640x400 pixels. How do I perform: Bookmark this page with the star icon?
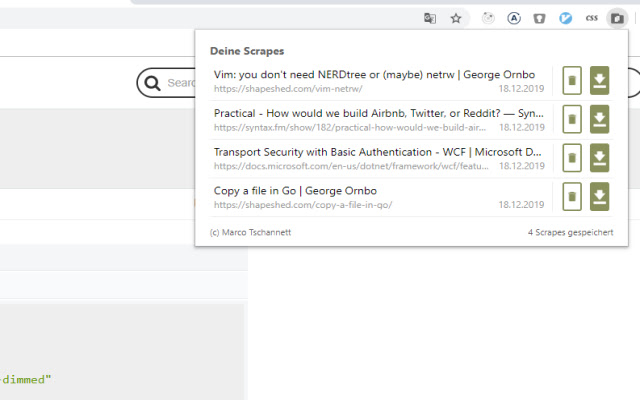click(x=456, y=18)
